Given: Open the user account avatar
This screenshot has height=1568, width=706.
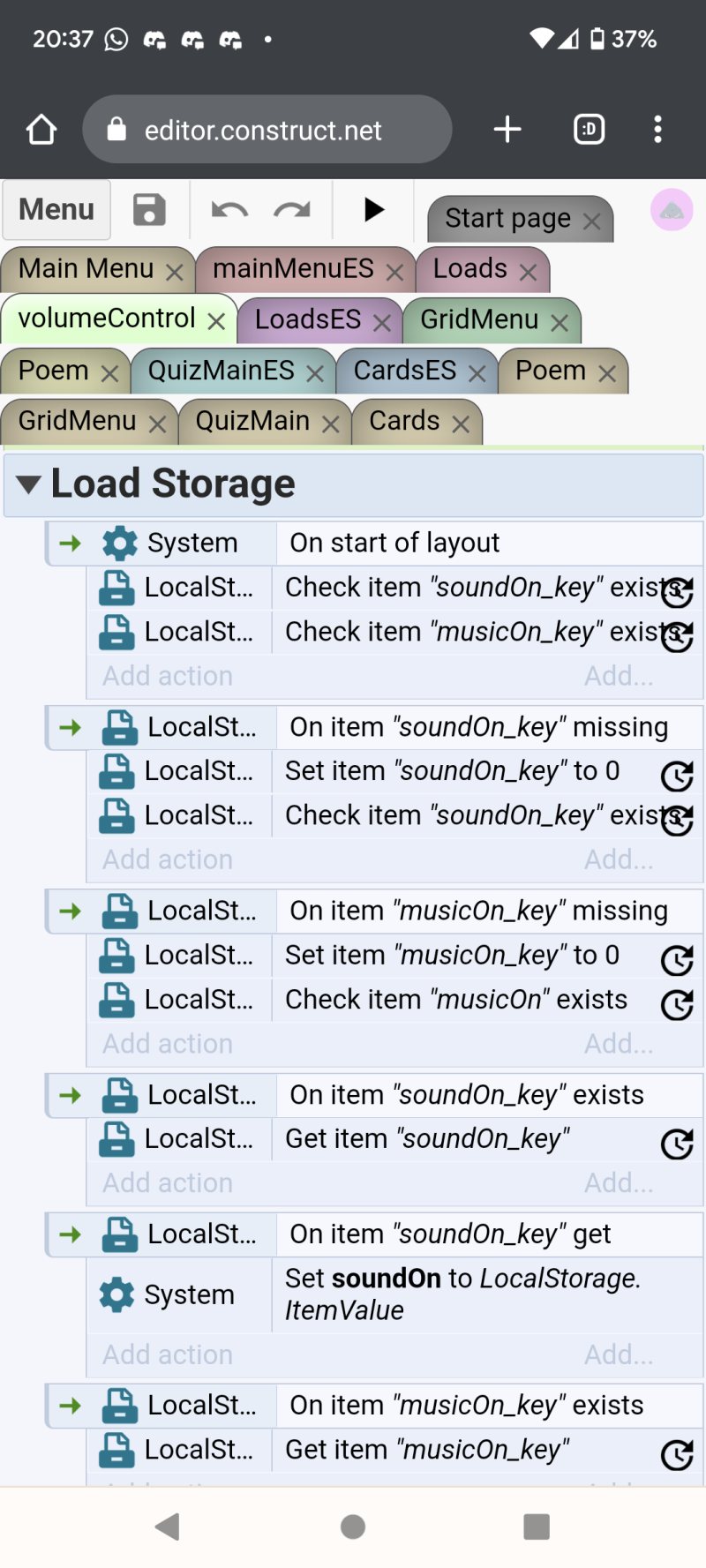Looking at the screenshot, I should point(672,210).
